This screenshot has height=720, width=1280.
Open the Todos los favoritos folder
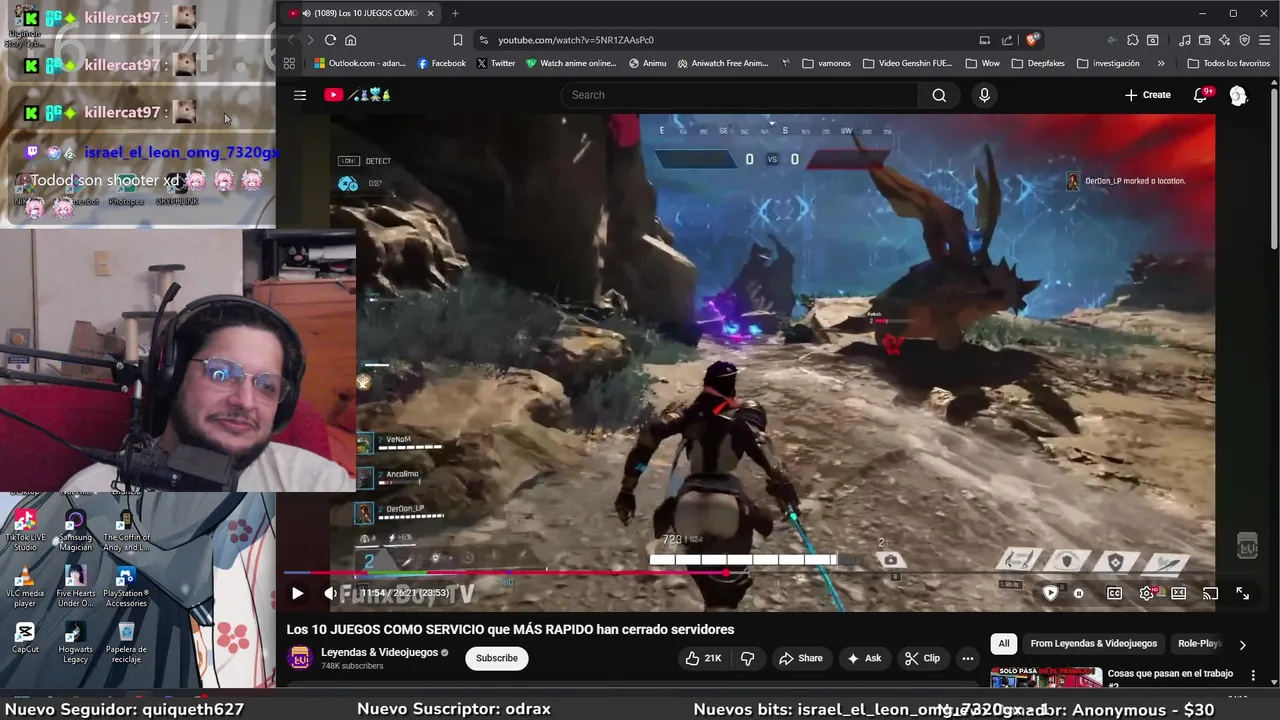1228,63
